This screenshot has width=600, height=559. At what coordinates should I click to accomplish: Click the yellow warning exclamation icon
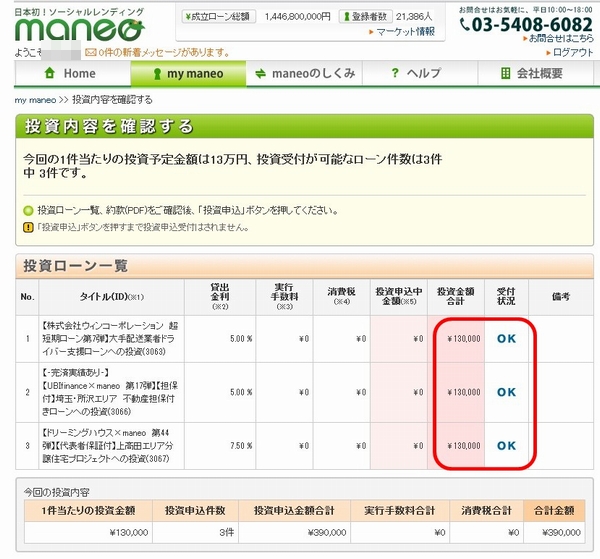click(28, 227)
